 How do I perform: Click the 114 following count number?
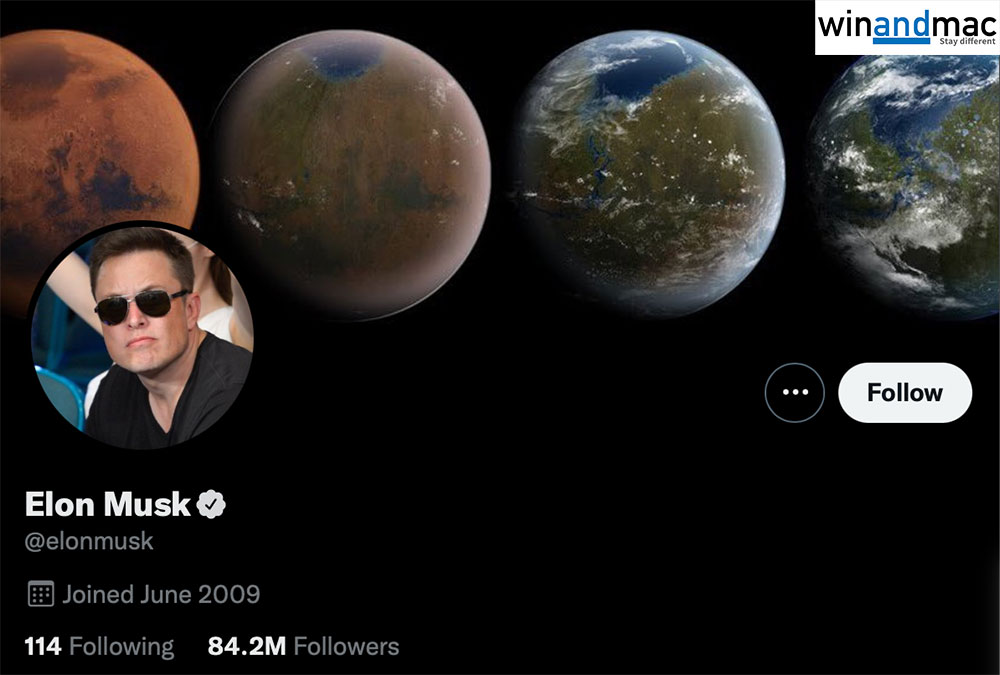point(43,646)
